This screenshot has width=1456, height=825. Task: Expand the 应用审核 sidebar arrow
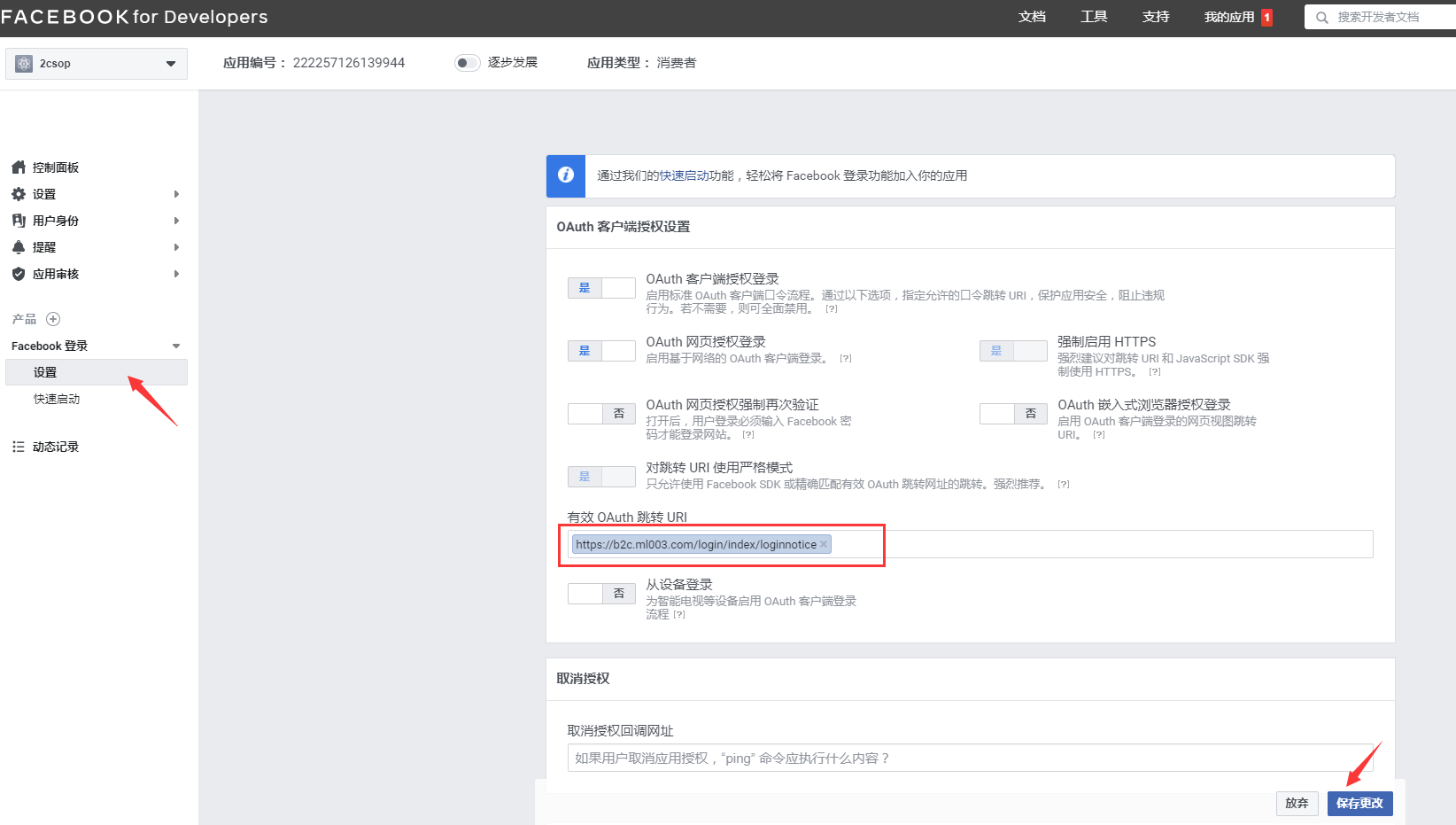click(176, 274)
